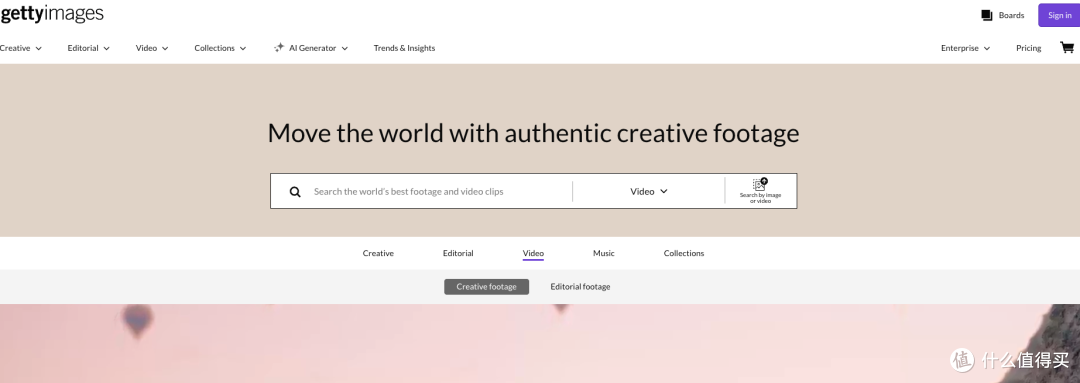This screenshot has width=1080, height=383.
Task: Expand the Collections menu chevron in header
Action: click(x=242, y=48)
